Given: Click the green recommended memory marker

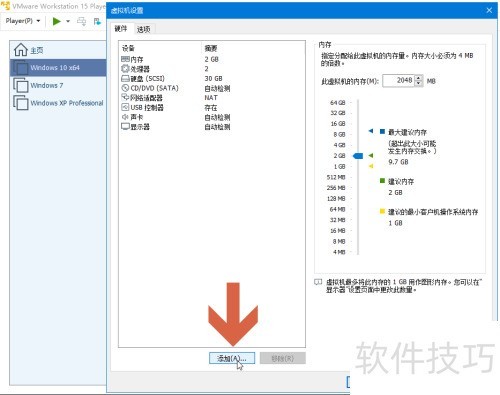Looking at the screenshot, I should click(x=371, y=155).
